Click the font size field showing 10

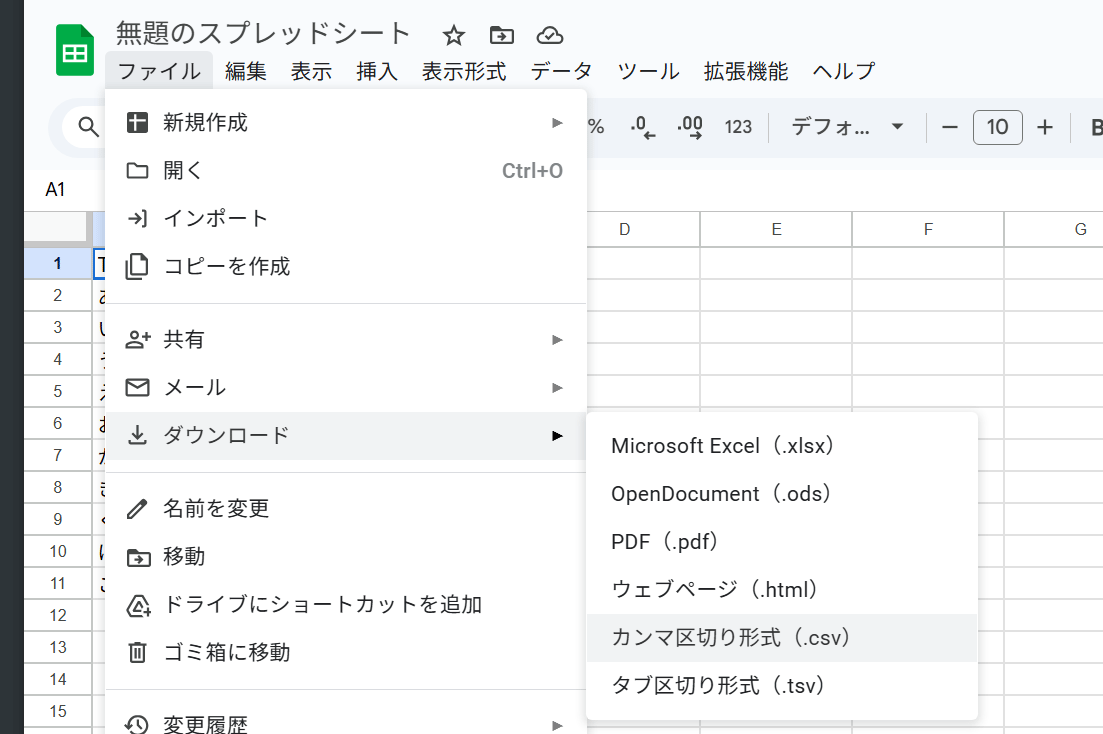997,127
